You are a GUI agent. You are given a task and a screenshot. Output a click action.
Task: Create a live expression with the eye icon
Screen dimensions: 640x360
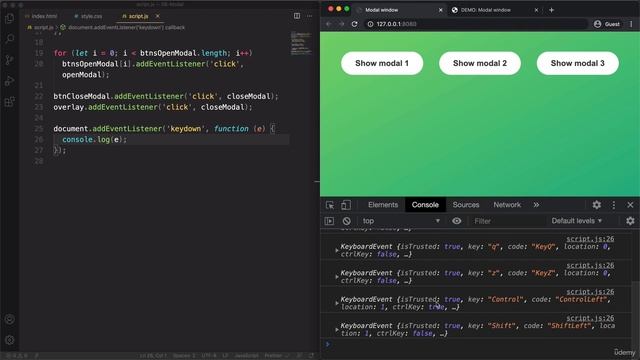click(456, 221)
